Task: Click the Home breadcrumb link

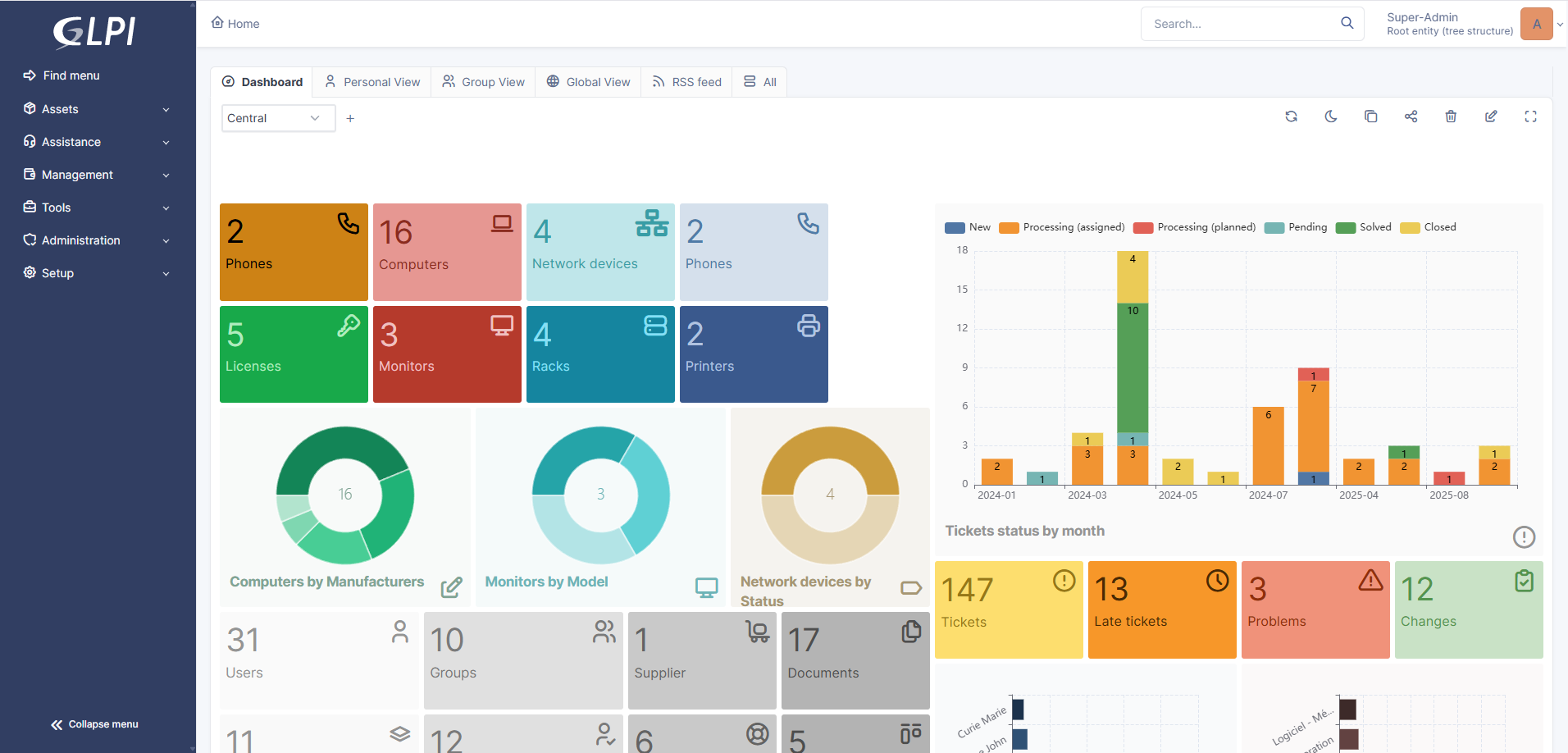Action: [x=236, y=24]
